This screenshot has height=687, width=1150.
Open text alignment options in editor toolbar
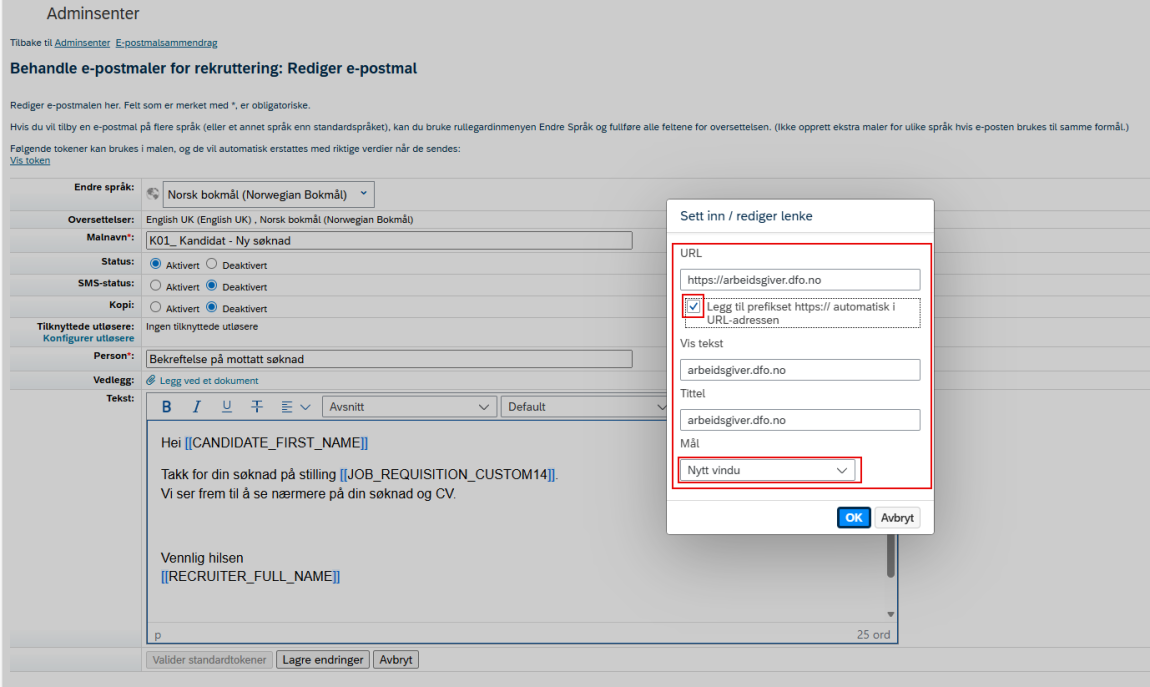point(296,407)
